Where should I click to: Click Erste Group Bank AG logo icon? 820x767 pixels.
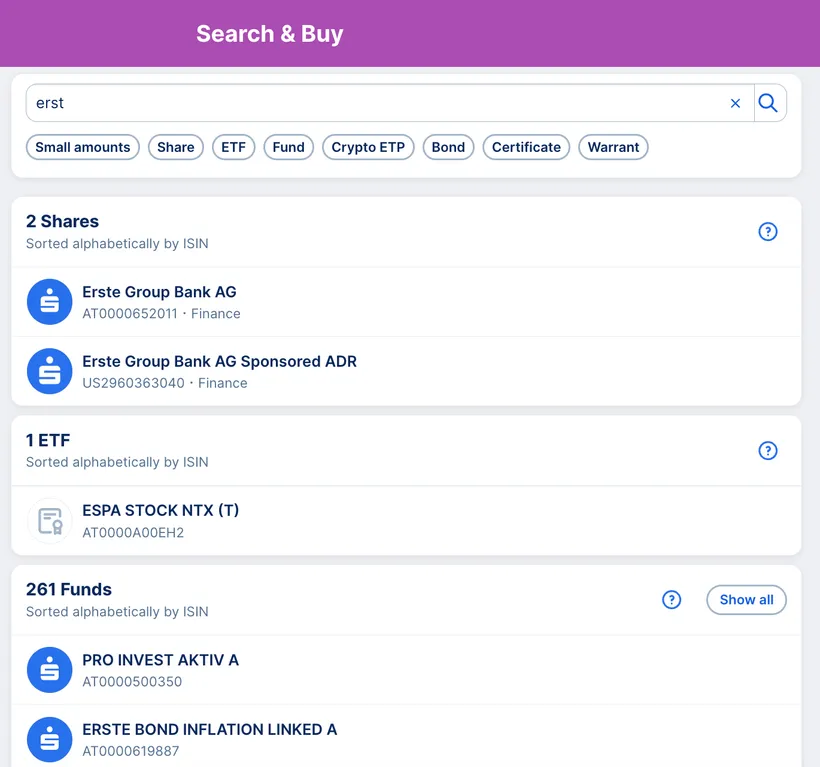(50, 302)
